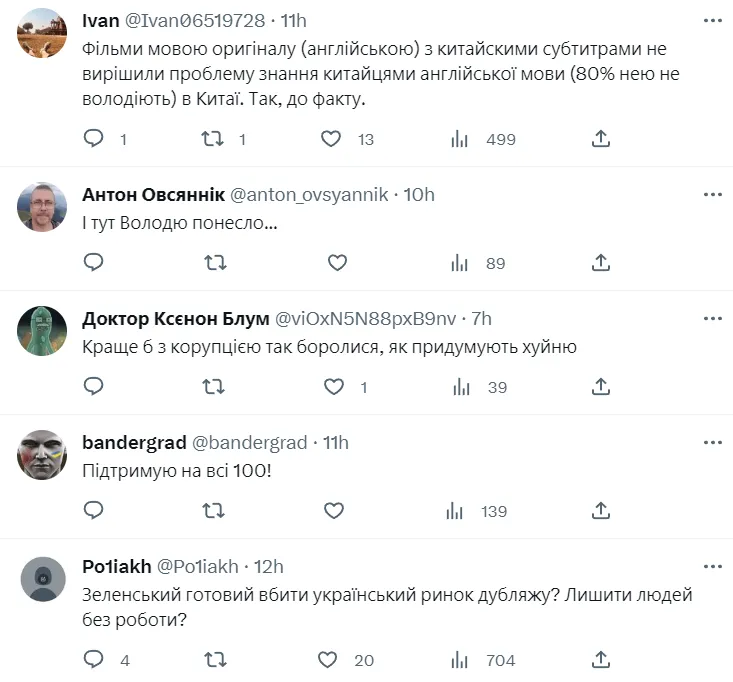The width and height of the screenshot is (733, 682).
Task: Click bandergrad's profile avatar
Action: [43, 455]
